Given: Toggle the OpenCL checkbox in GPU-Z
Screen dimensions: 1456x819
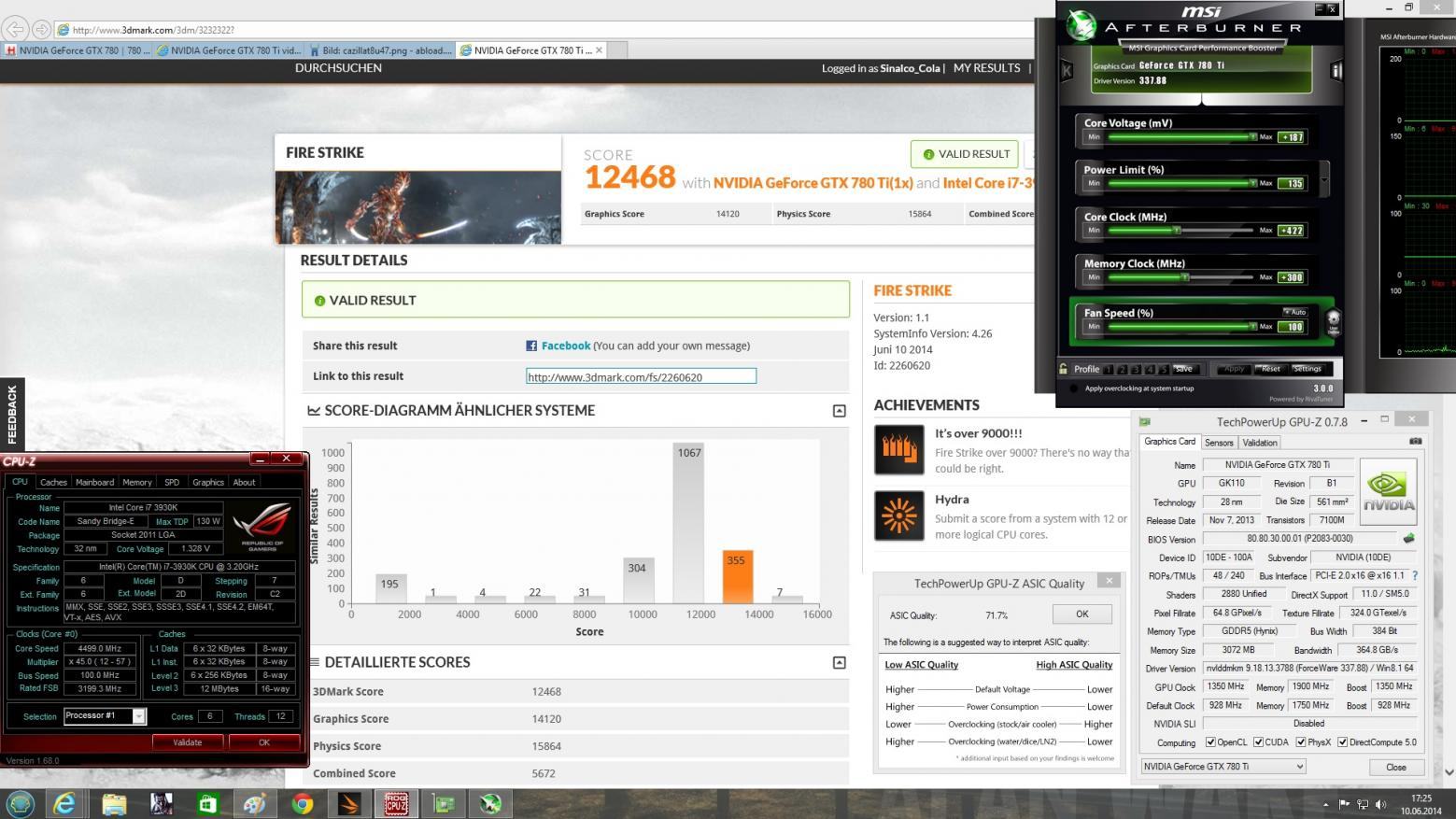Looking at the screenshot, I should [1211, 742].
